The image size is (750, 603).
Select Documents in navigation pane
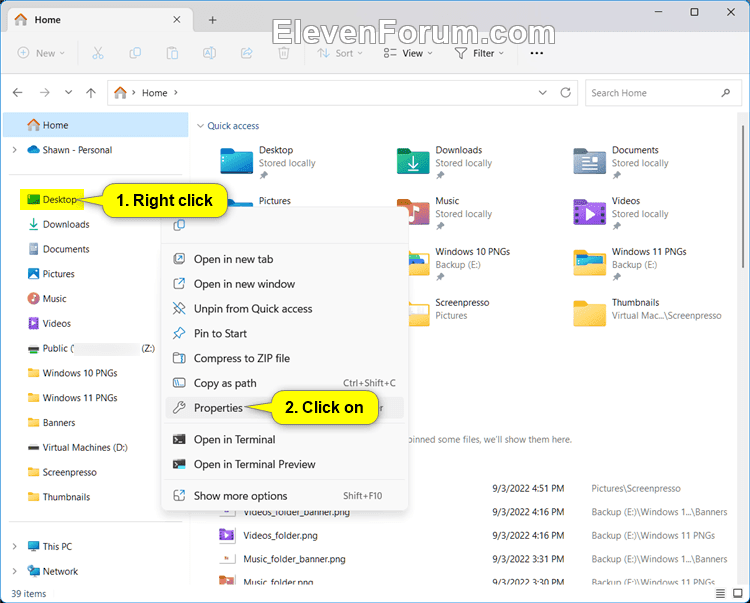59,249
